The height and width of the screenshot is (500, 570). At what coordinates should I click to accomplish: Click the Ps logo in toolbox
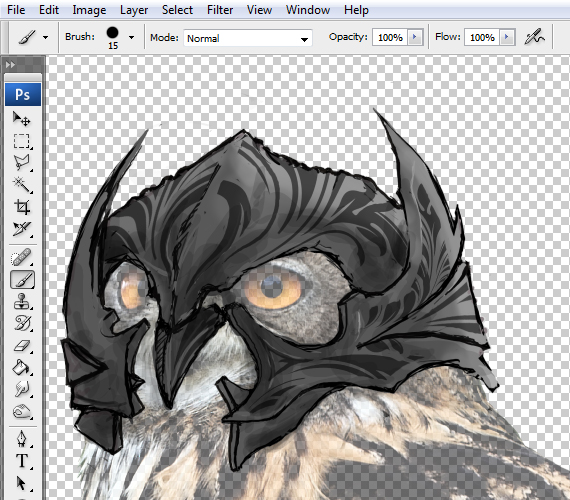click(23, 95)
